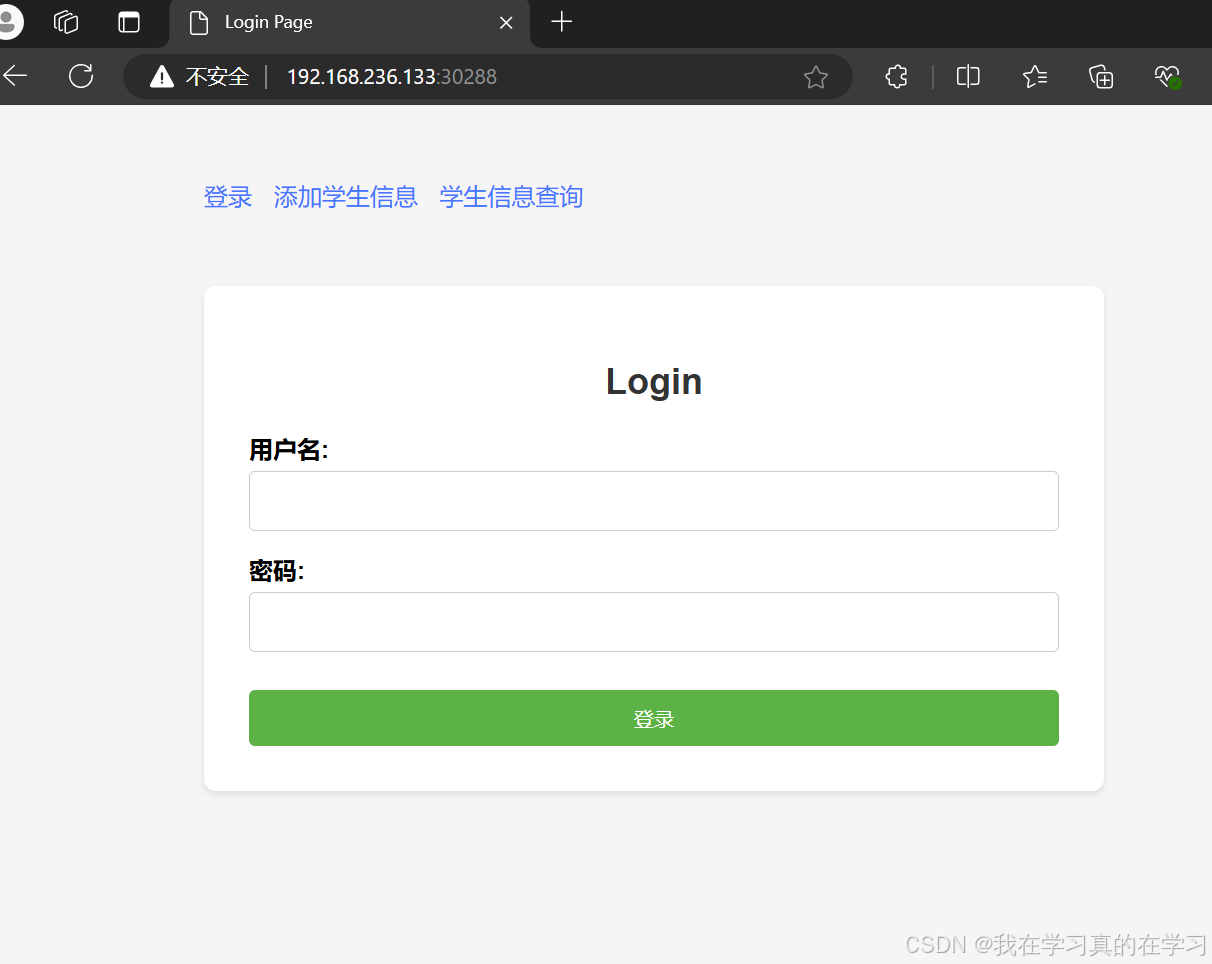Open the Browser essentials heart icon
Viewport: 1212px width, 964px height.
[1168, 77]
